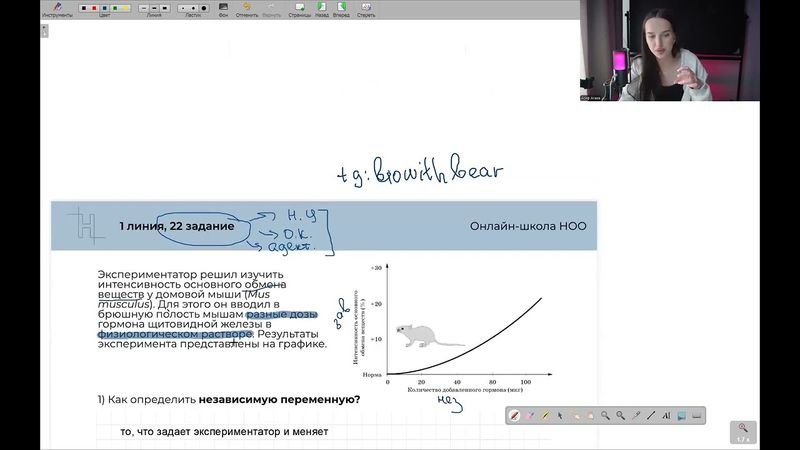Click the mouse metabolism graph image
The width and height of the screenshot is (800, 450).
[452, 329]
